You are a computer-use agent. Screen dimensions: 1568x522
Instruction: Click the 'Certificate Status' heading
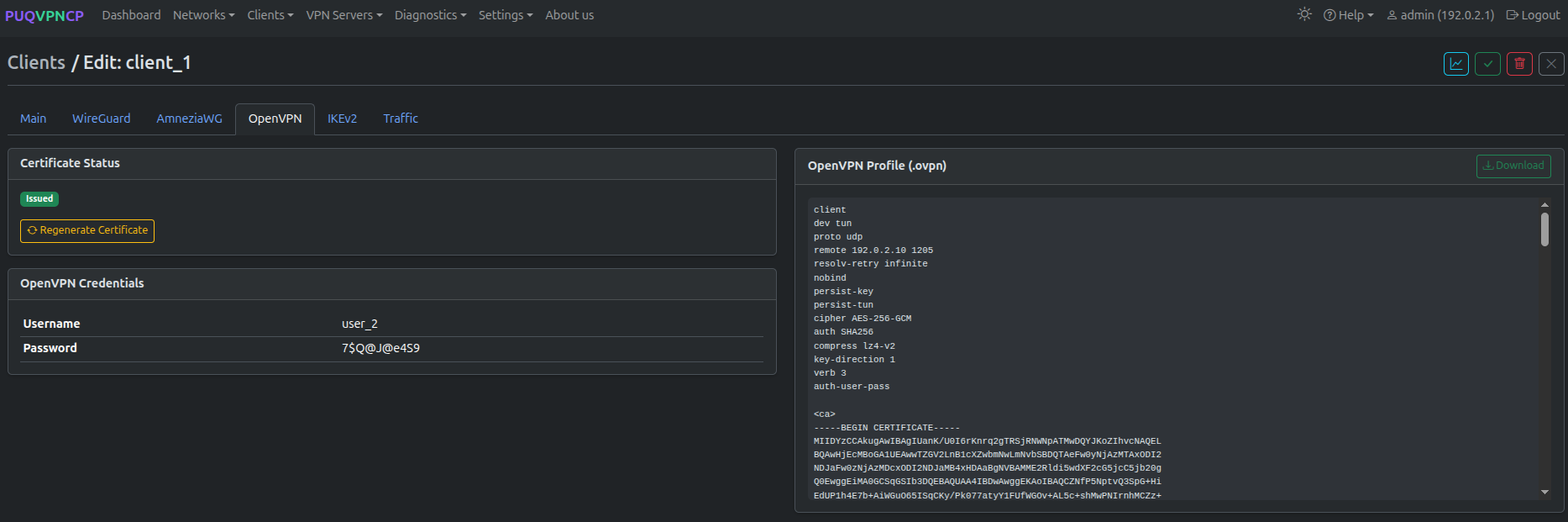70,163
